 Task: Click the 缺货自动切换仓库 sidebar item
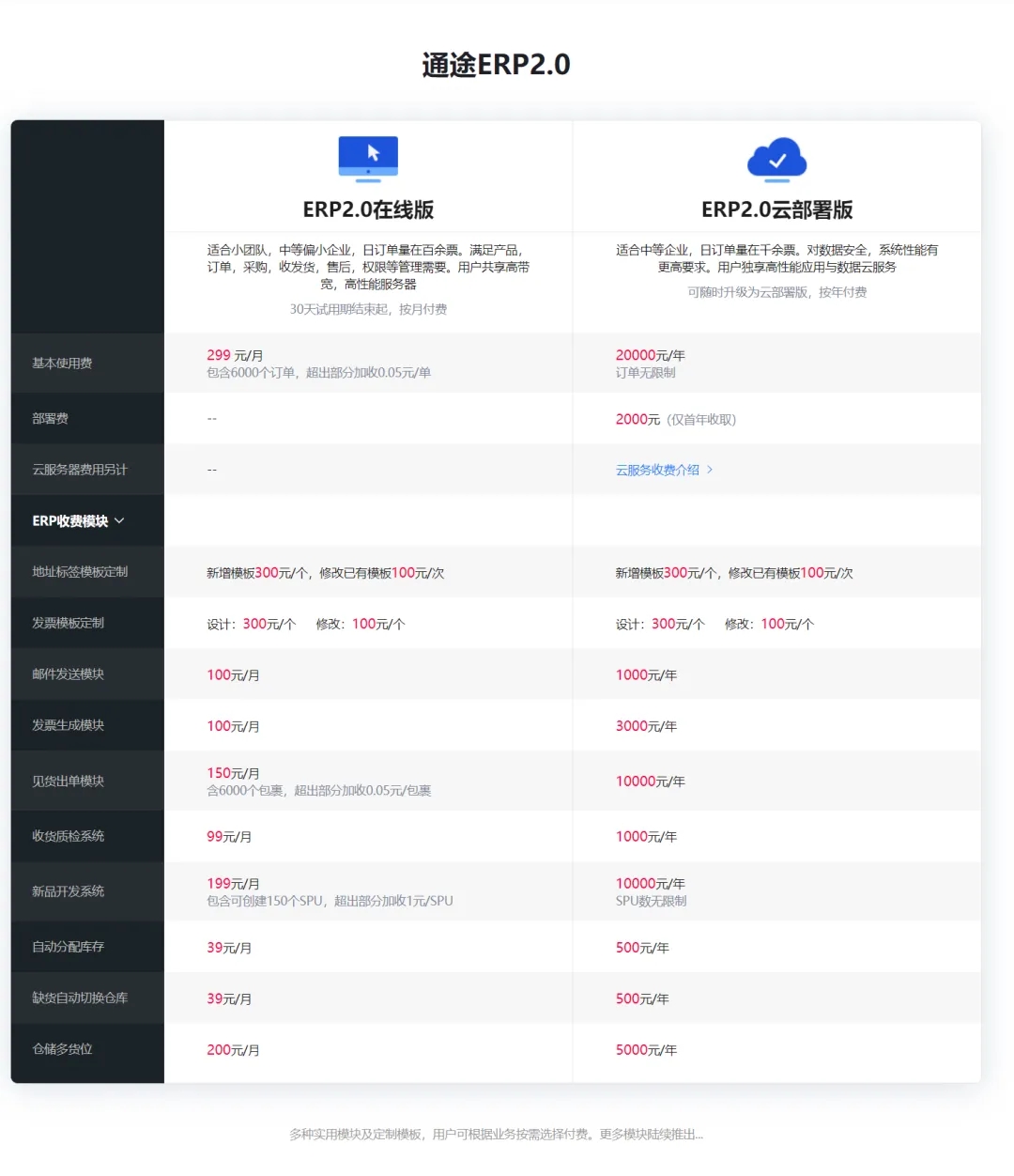pyautogui.click(x=80, y=998)
